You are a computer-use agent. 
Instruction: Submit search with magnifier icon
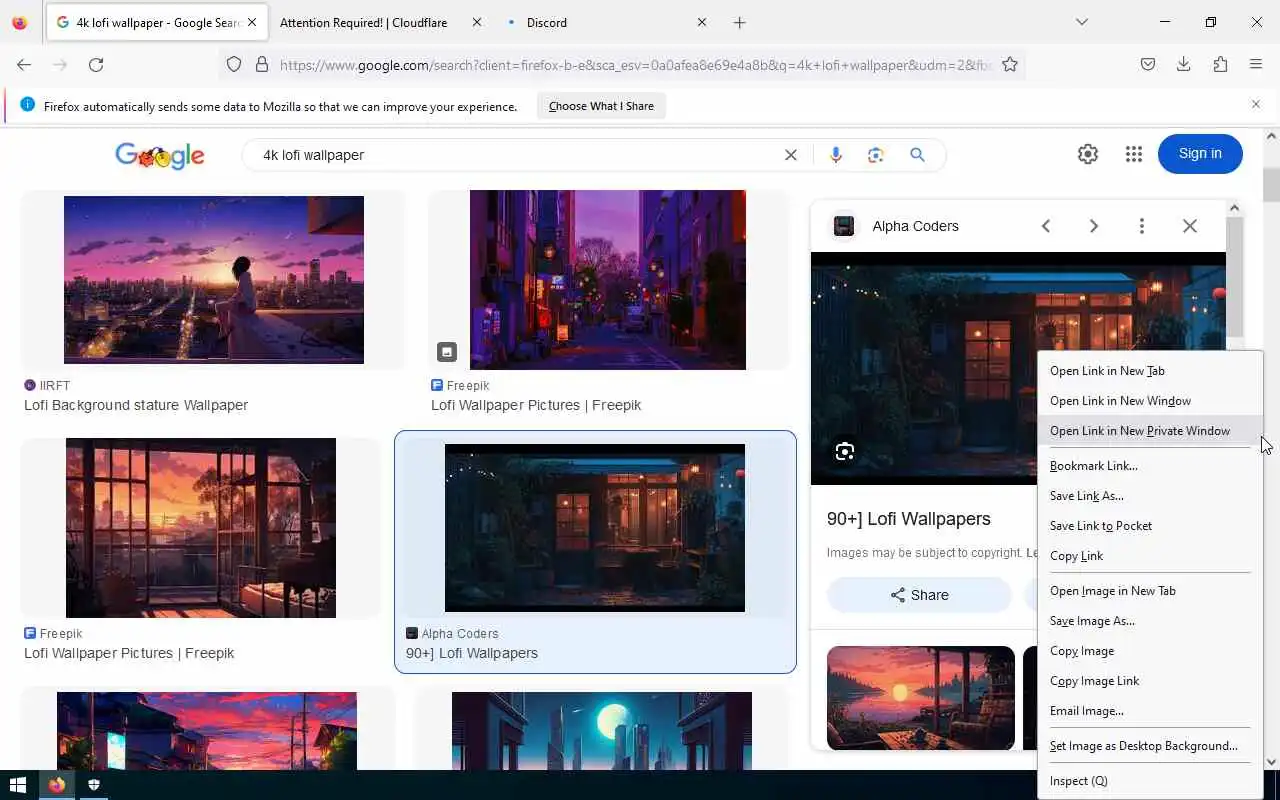tap(917, 155)
